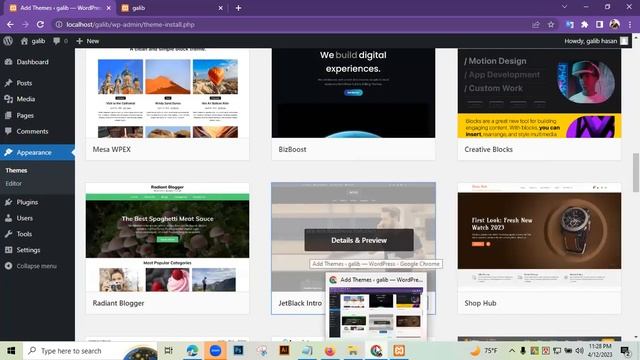Click the Add Themes window preview thumbnail

coord(376,312)
